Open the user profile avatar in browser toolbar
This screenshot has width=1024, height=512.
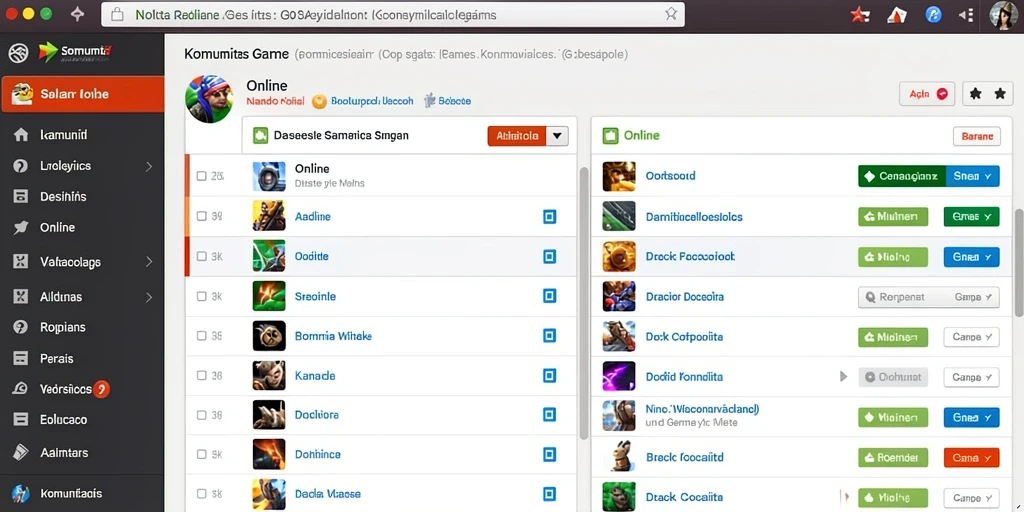pos(1002,15)
